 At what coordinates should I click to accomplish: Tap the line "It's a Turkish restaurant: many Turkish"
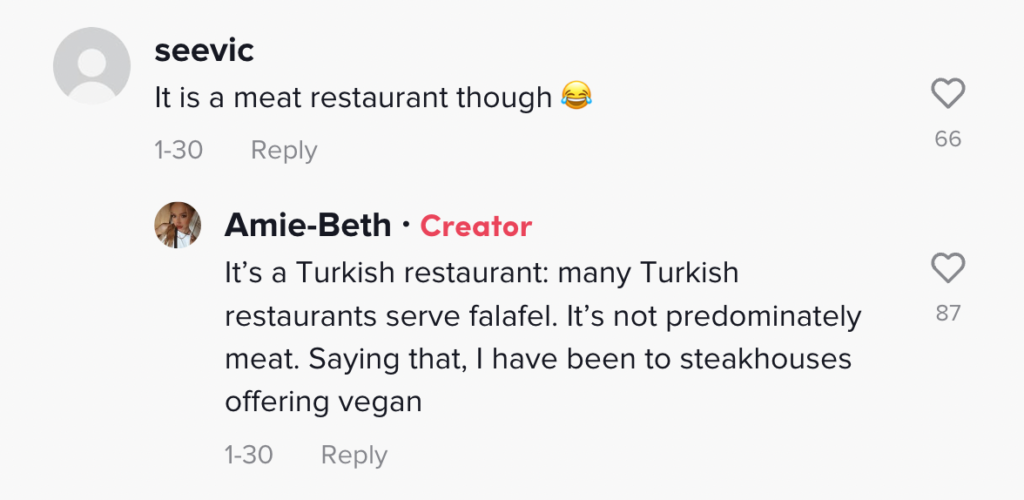coord(481,273)
